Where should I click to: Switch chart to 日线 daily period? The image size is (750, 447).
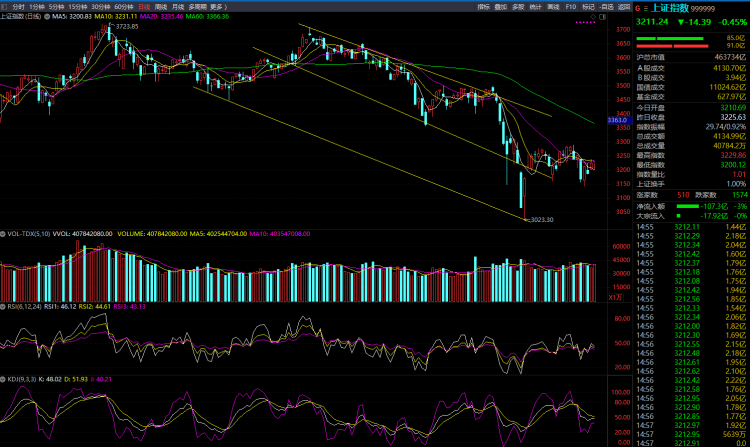tap(144, 7)
